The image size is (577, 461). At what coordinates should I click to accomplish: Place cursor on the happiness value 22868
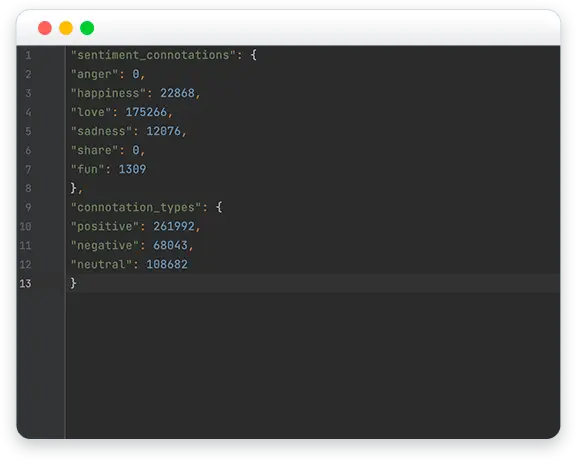pyautogui.click(x=177, y=93)
